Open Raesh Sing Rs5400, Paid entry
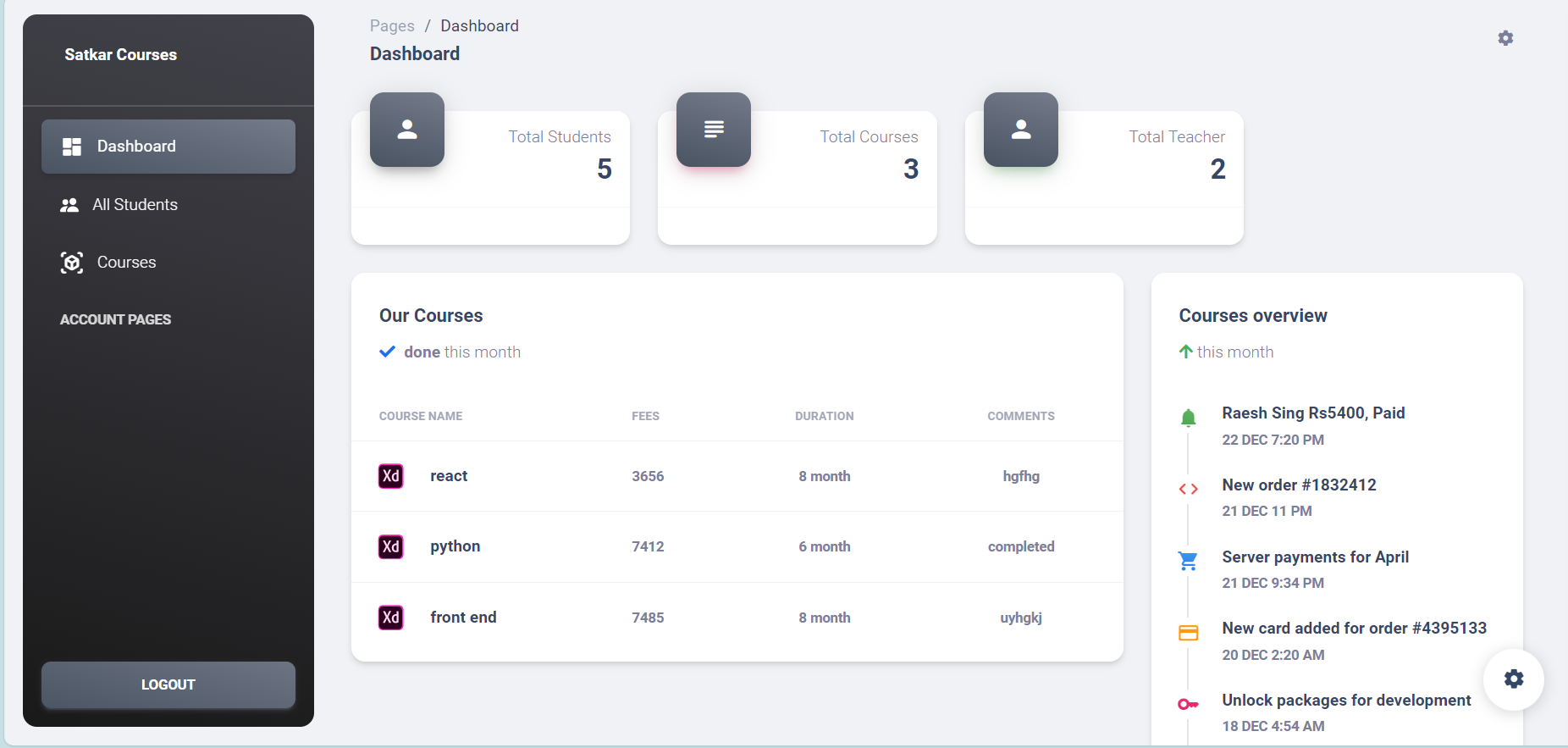Image resolution: width=1568 pixels, height=748 pixels. (x=1313, y=413)
